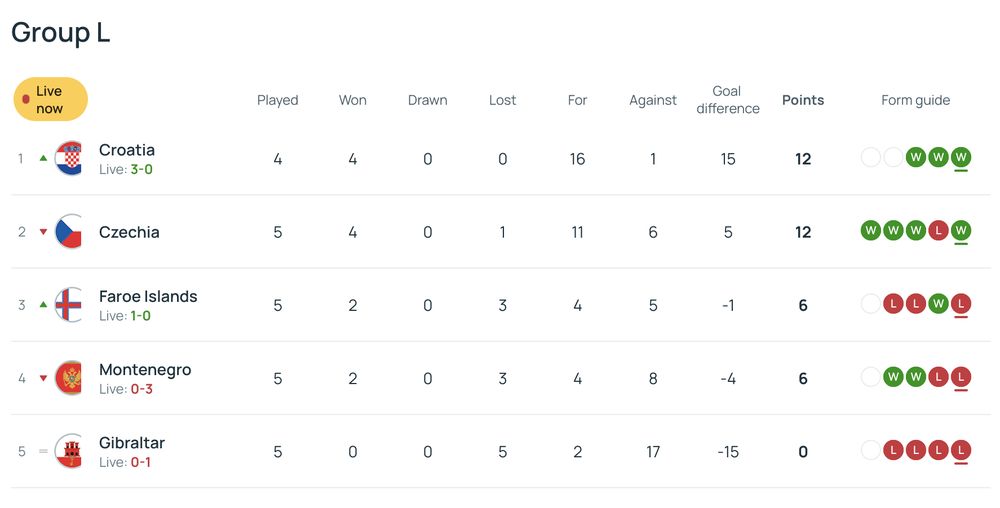The width and height of the screenshot is (1000, 508).
Task: Click Gibraltar's latest underlined L form result
Action: (961, 450)
